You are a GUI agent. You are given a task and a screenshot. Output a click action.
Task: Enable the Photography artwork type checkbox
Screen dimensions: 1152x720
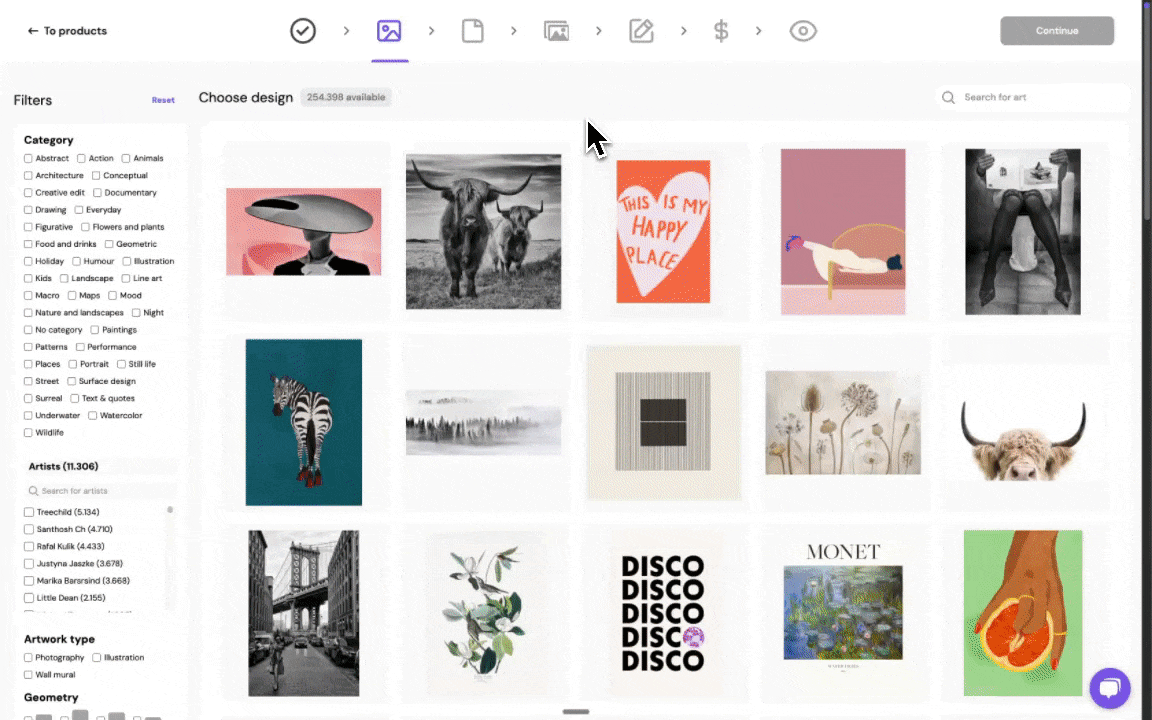coord(28,657)
